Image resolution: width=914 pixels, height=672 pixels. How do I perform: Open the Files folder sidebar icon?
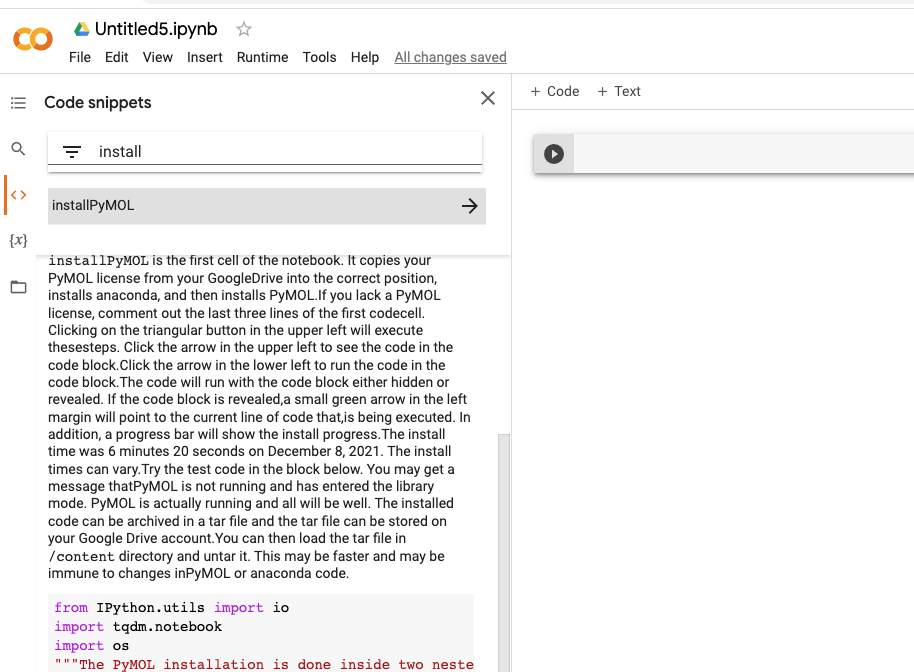(x=18, y=287)
